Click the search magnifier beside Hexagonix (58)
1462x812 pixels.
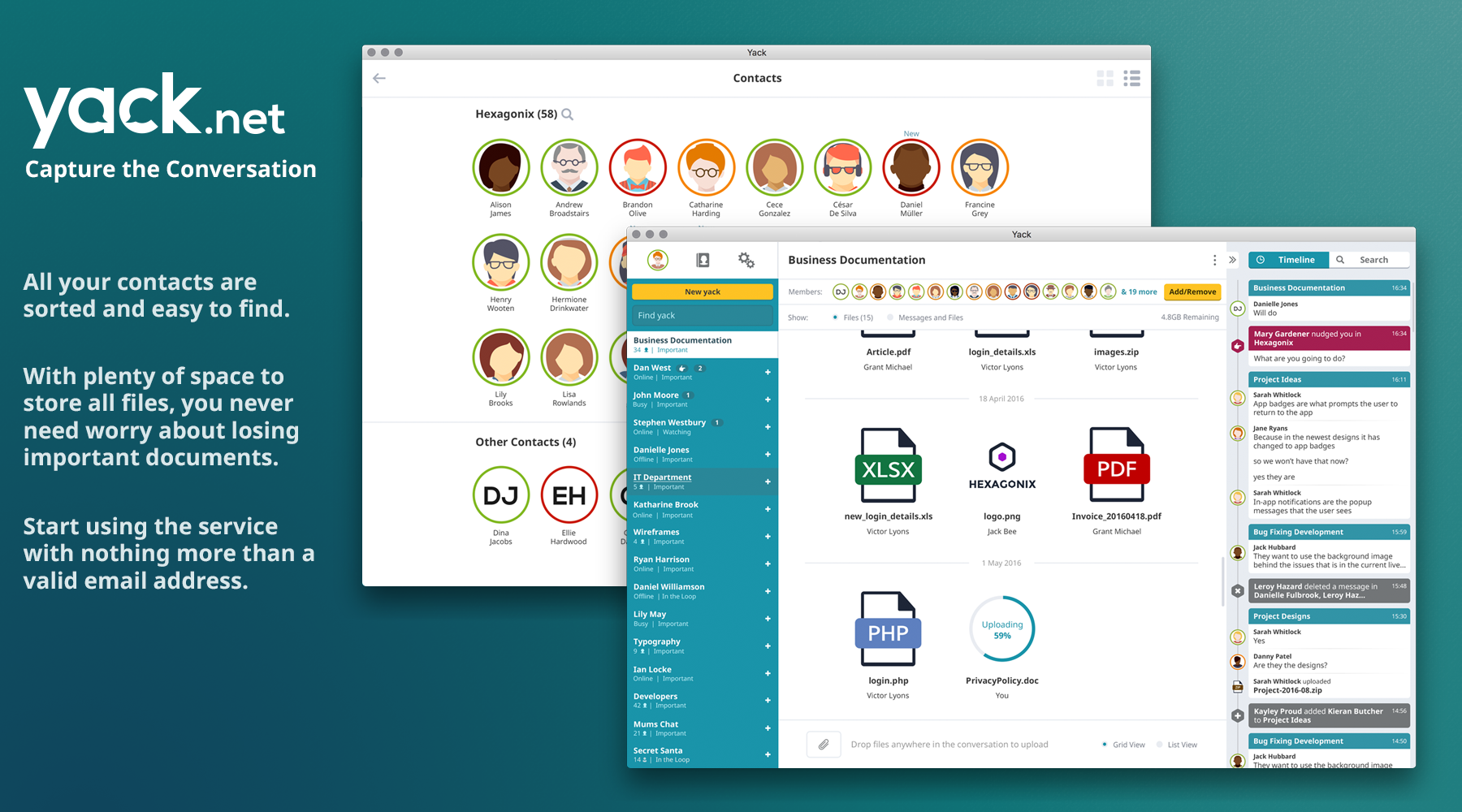tap(568, 114)
